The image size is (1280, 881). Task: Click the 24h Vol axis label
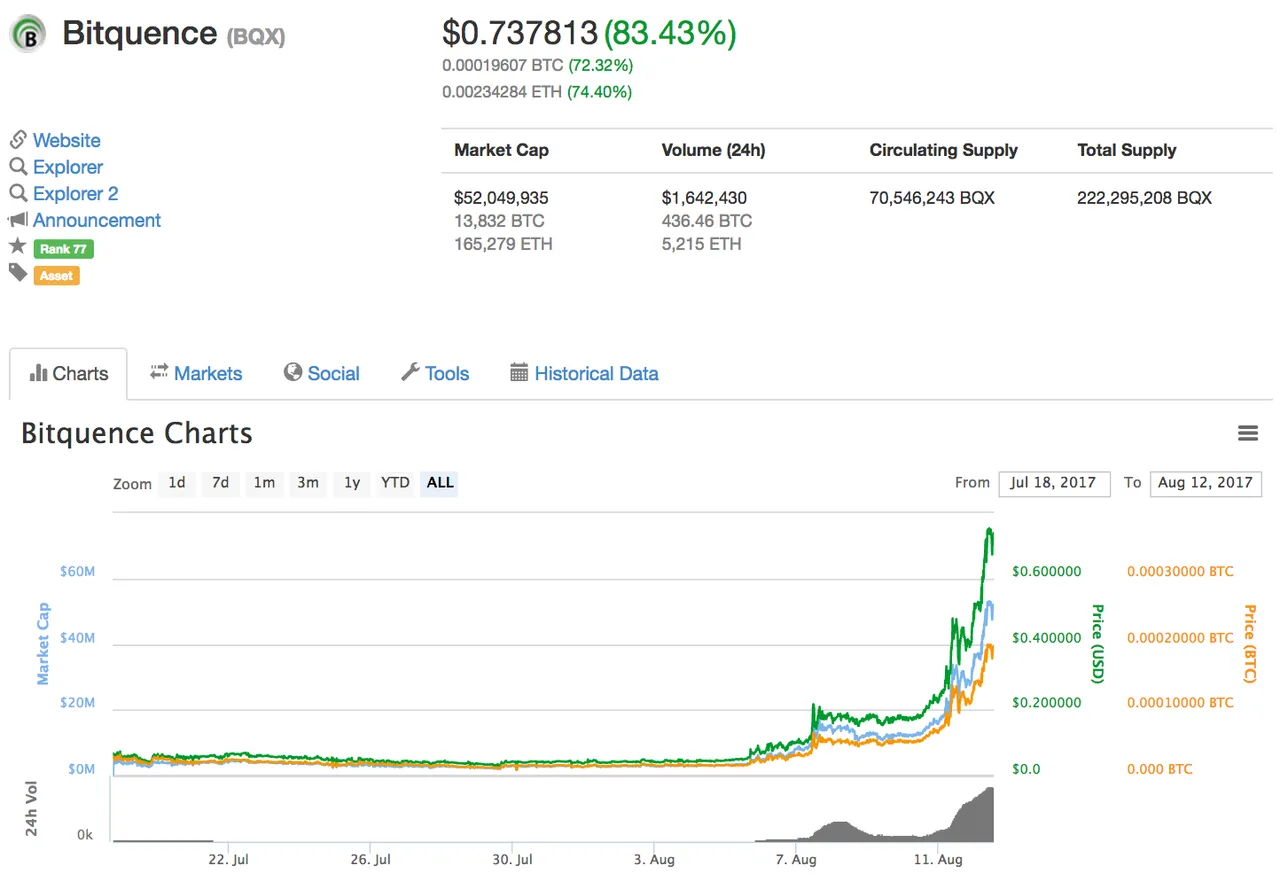pos(31,809)
